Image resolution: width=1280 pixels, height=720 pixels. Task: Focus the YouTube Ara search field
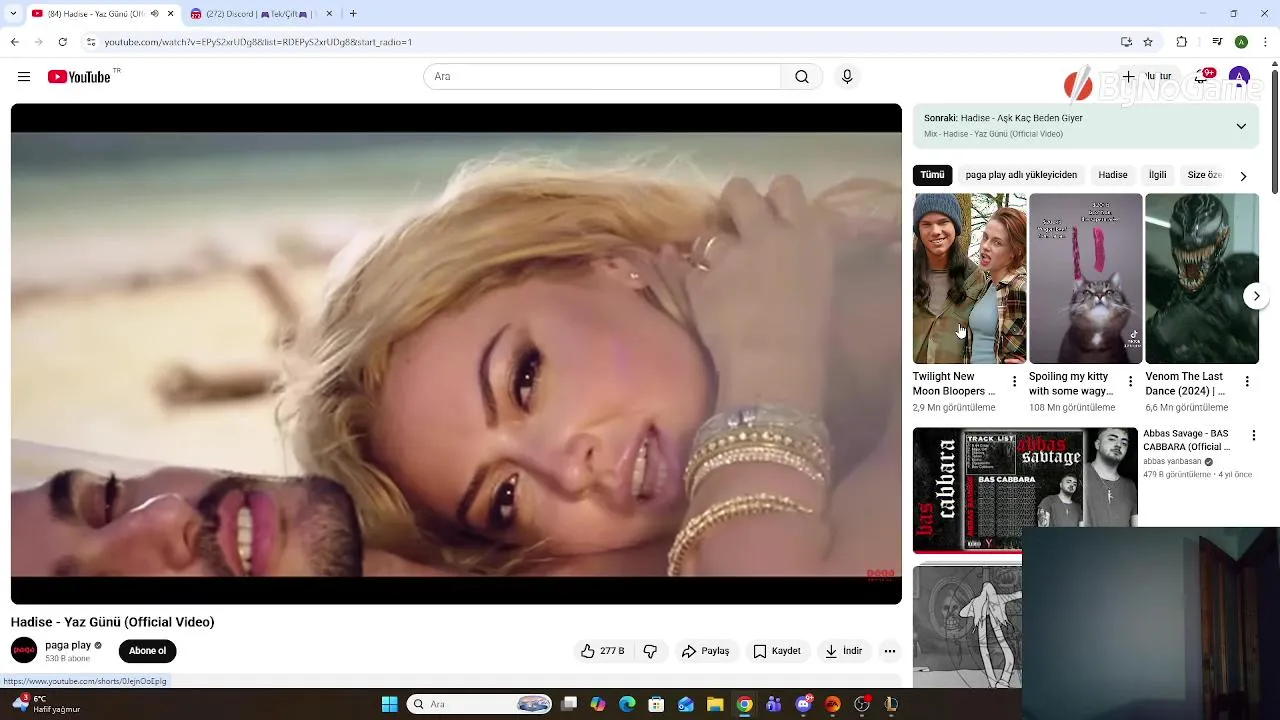602,77
